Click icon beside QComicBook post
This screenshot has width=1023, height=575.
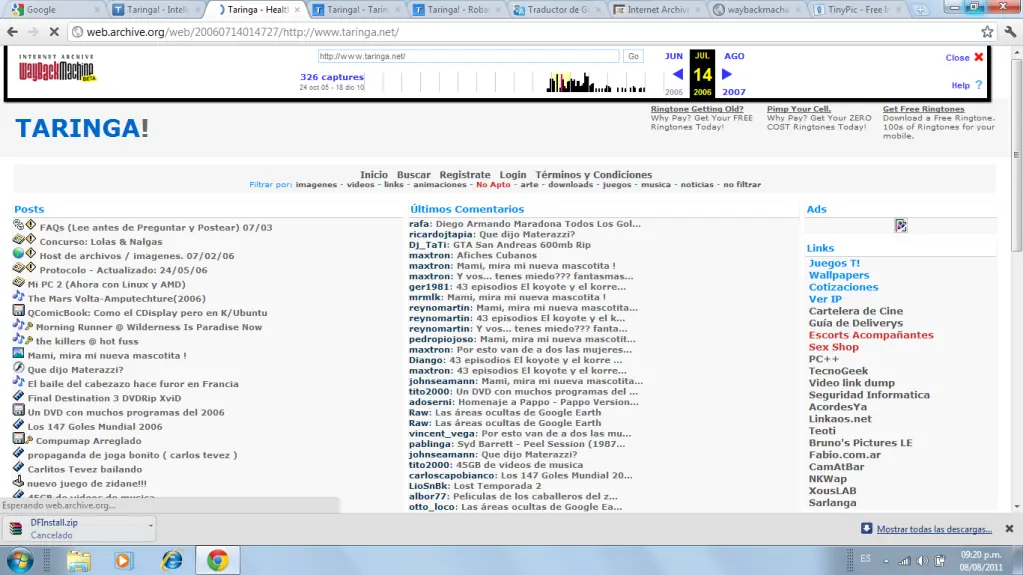[x=18, y=311]
